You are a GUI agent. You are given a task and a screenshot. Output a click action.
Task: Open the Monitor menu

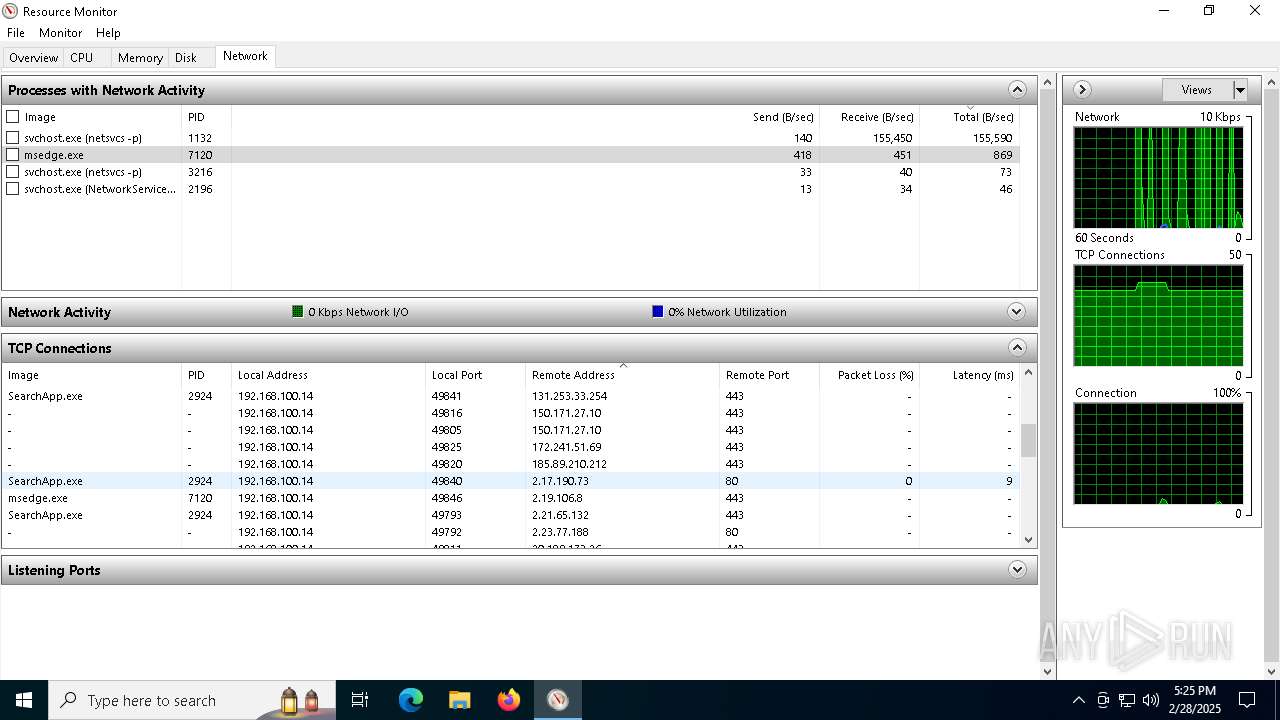pyautogui.click(x=61, y=33)
